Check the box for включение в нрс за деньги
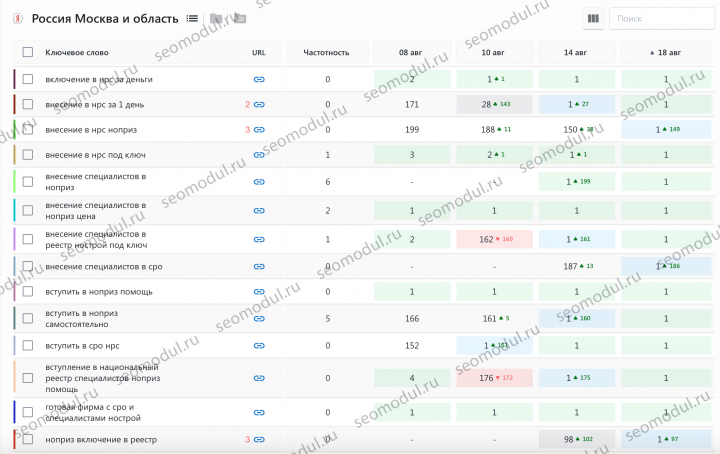The image size is (720, 454). (x=28, y=79)
